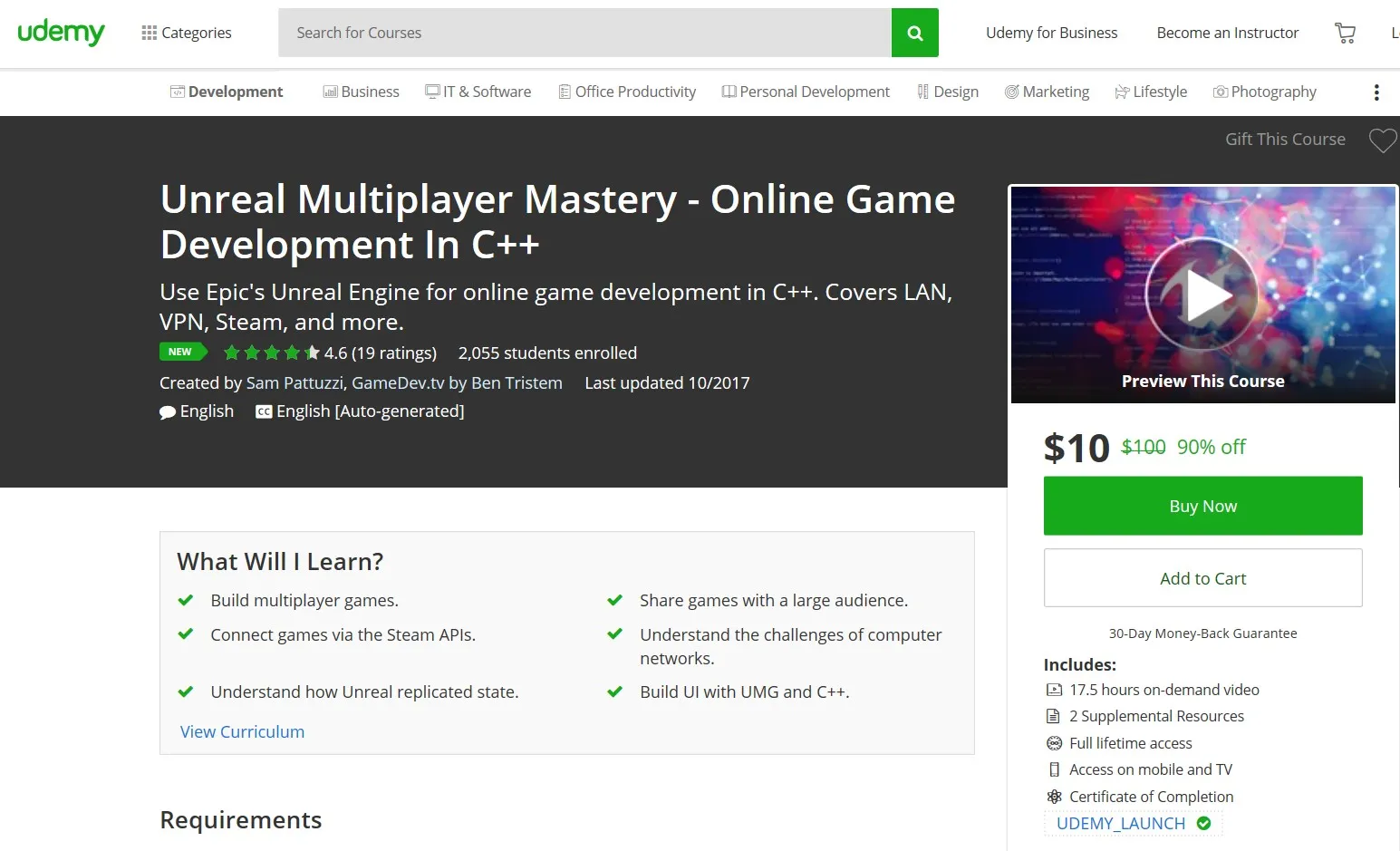Click the five-star rating icons
This screenshot has width=1400, height=851.
pos(271,353)
